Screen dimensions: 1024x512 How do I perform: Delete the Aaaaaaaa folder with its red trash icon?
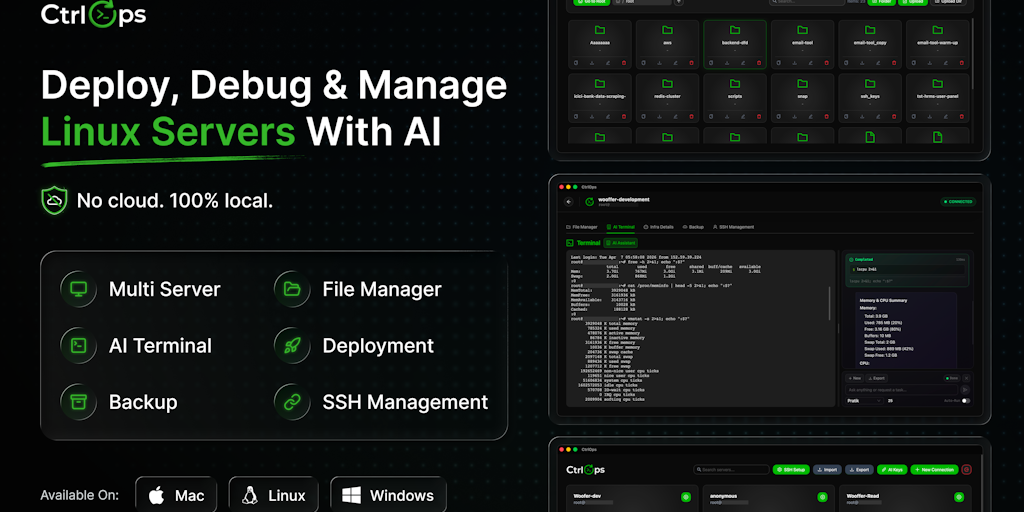coord(624,63)
